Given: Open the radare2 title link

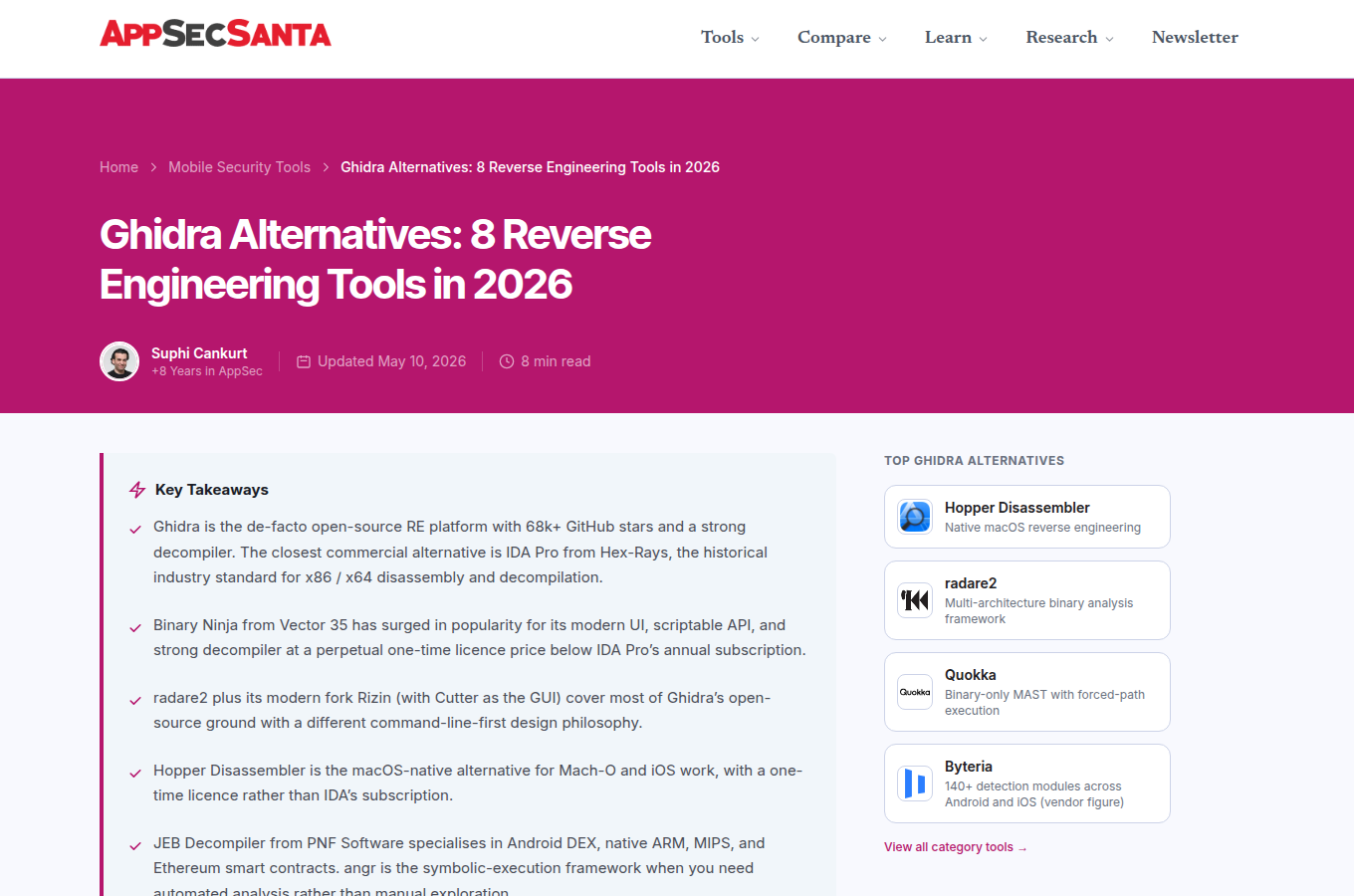Looking at the screenshot, I should point(971,583).
